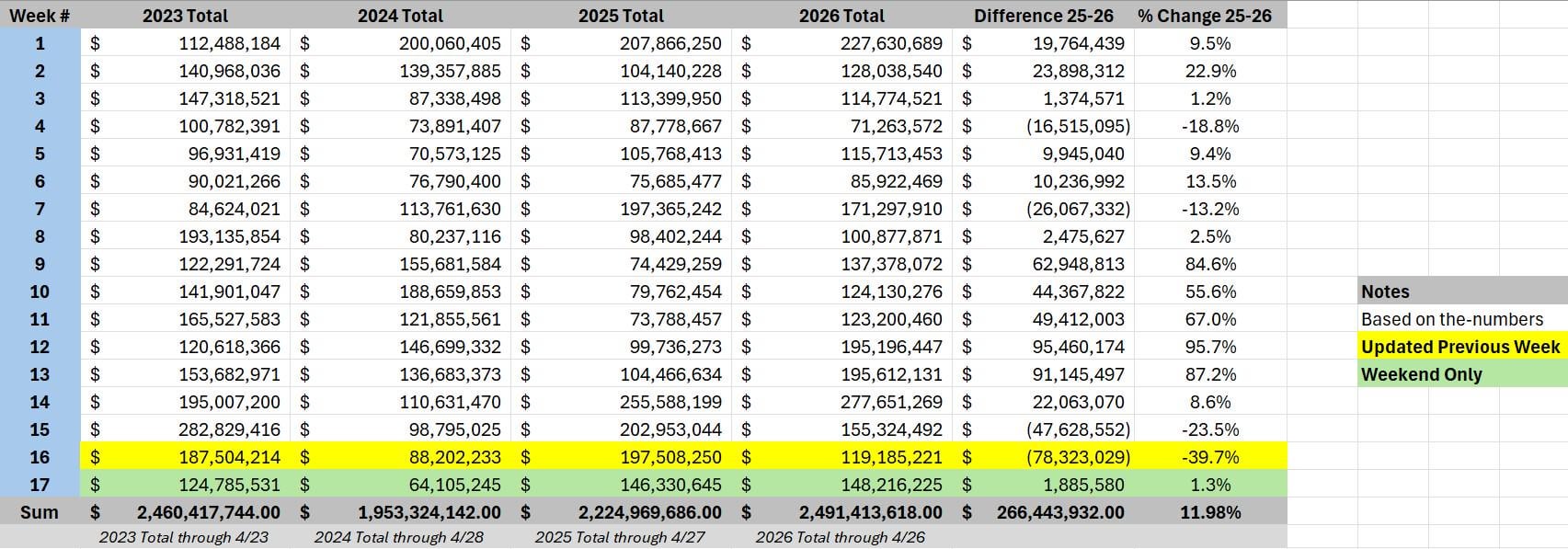Screen dimensions: 1568x549
Task: Click the 11.98% total change cell
Action: click(x=1209, y=512)
